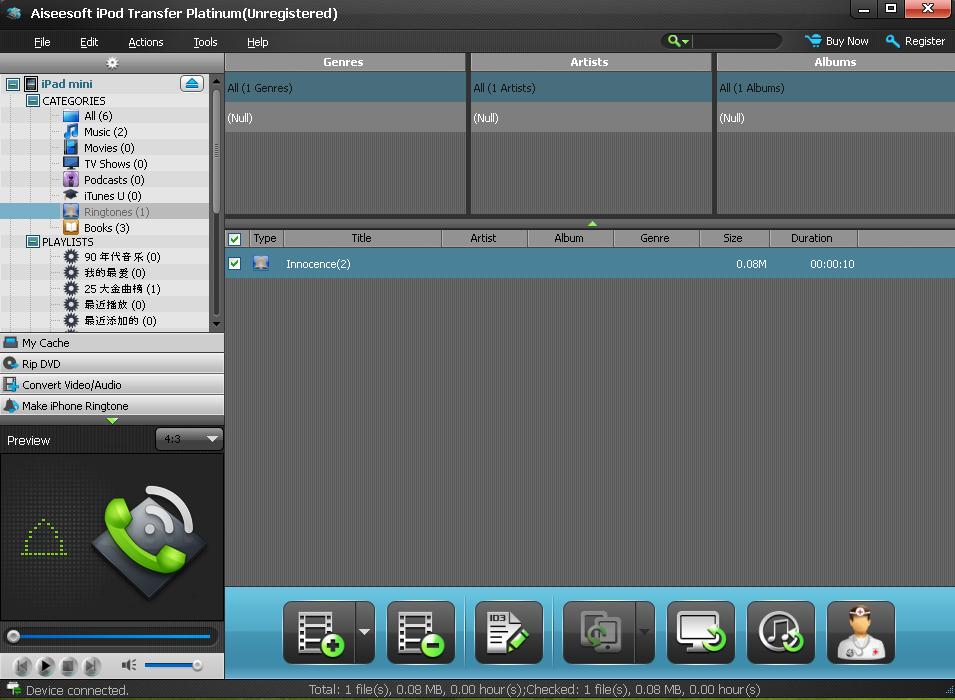The image size is (955, 700).
Task: Open the Help menu
Action: (x=258, y=42)
